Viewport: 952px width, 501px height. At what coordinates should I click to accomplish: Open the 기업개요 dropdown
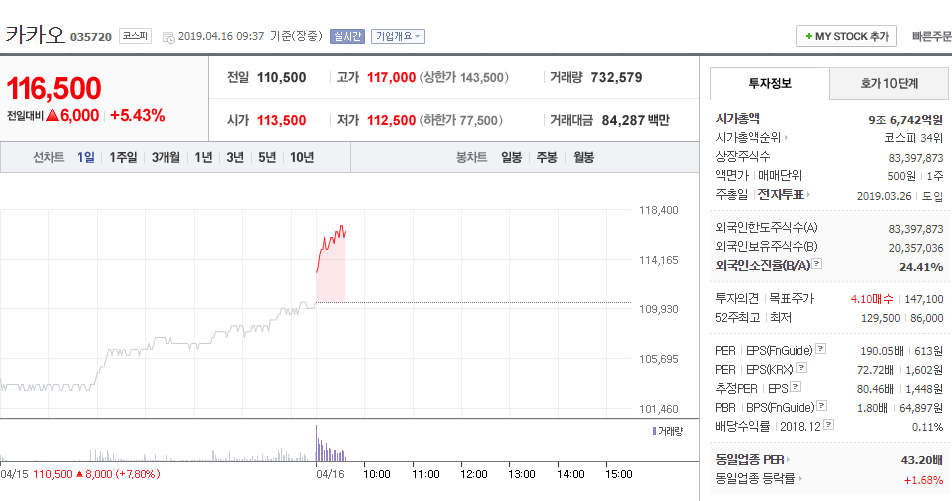click(x=398, y=36)
